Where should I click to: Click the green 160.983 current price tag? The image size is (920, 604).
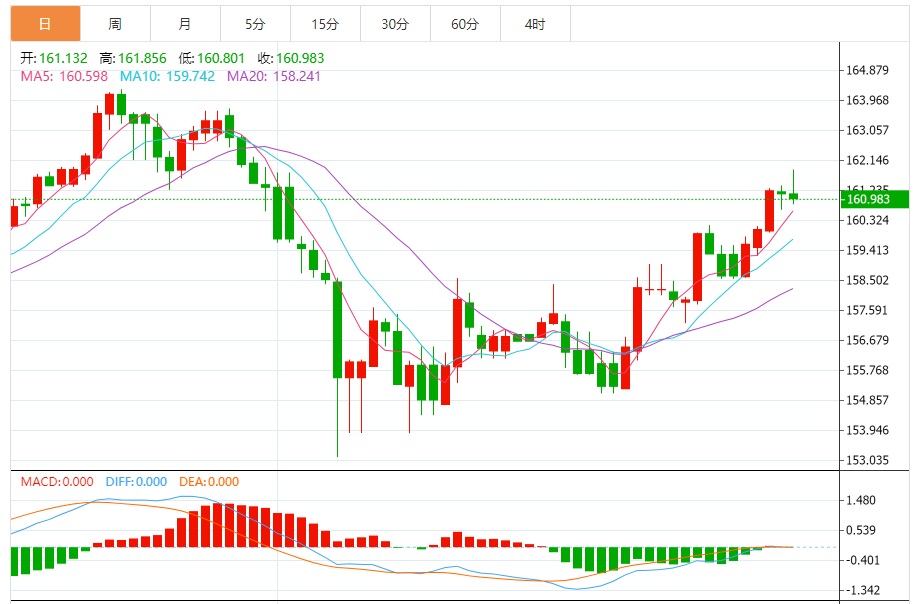click(875, 199)
